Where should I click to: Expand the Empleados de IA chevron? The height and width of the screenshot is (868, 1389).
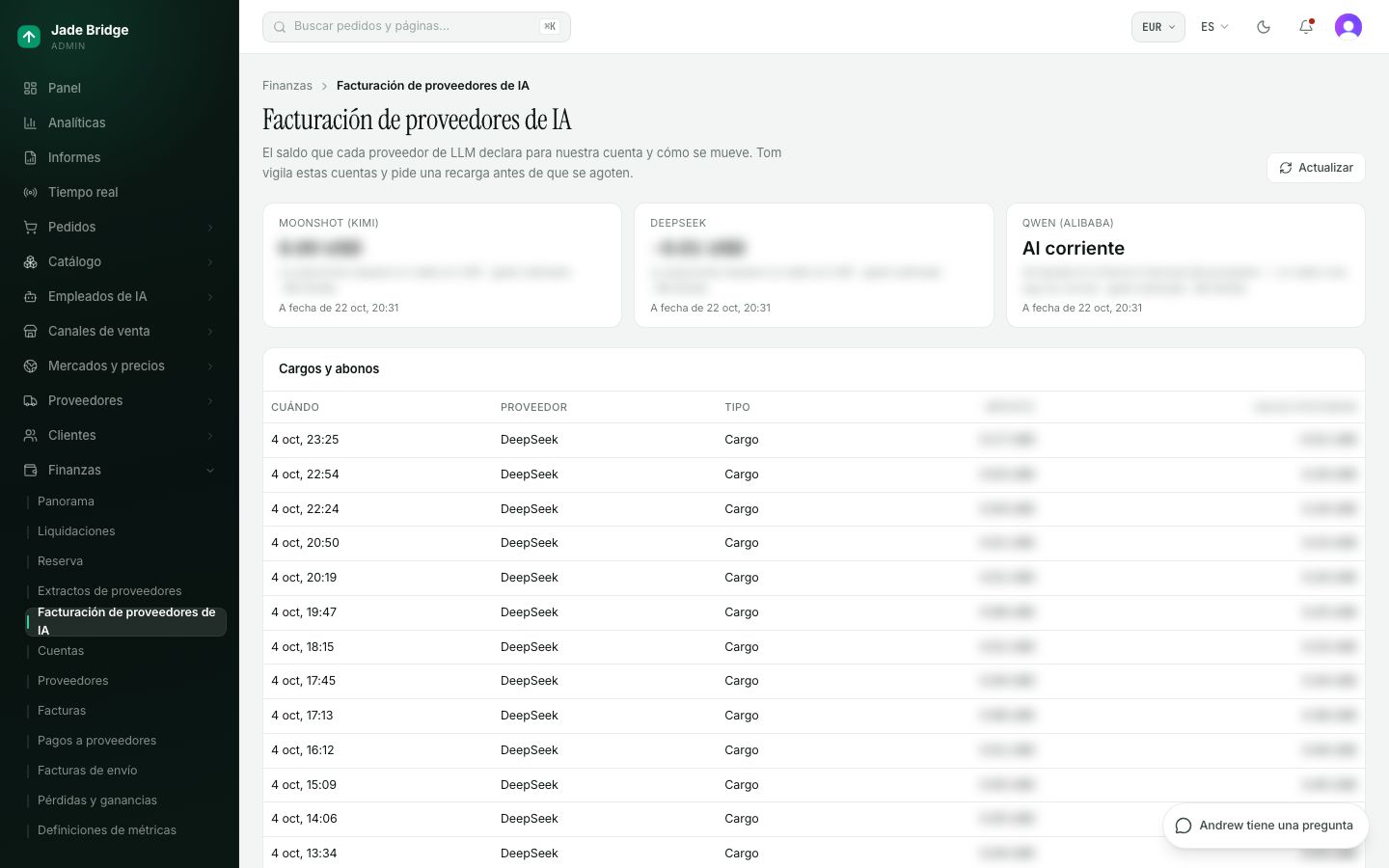point(210,296)
